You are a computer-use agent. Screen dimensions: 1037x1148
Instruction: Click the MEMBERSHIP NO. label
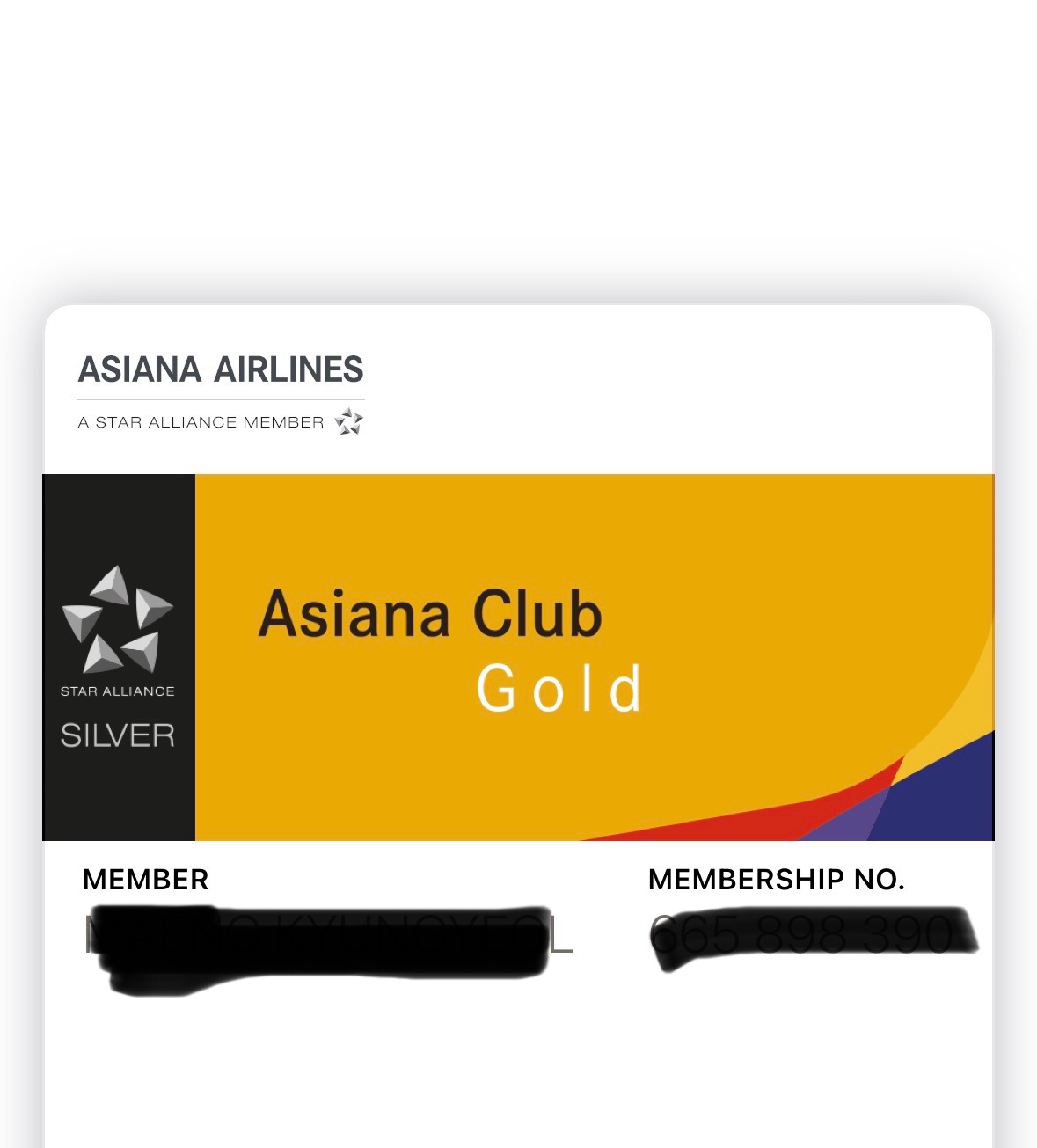[x=777, y=880]
